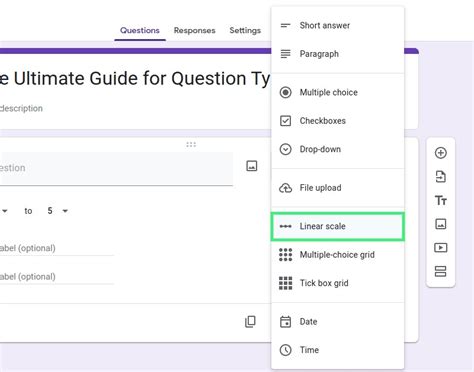Screen dimensions: 474x372
Task: Choose Linear scale option
Action: (x=338, y=226)
